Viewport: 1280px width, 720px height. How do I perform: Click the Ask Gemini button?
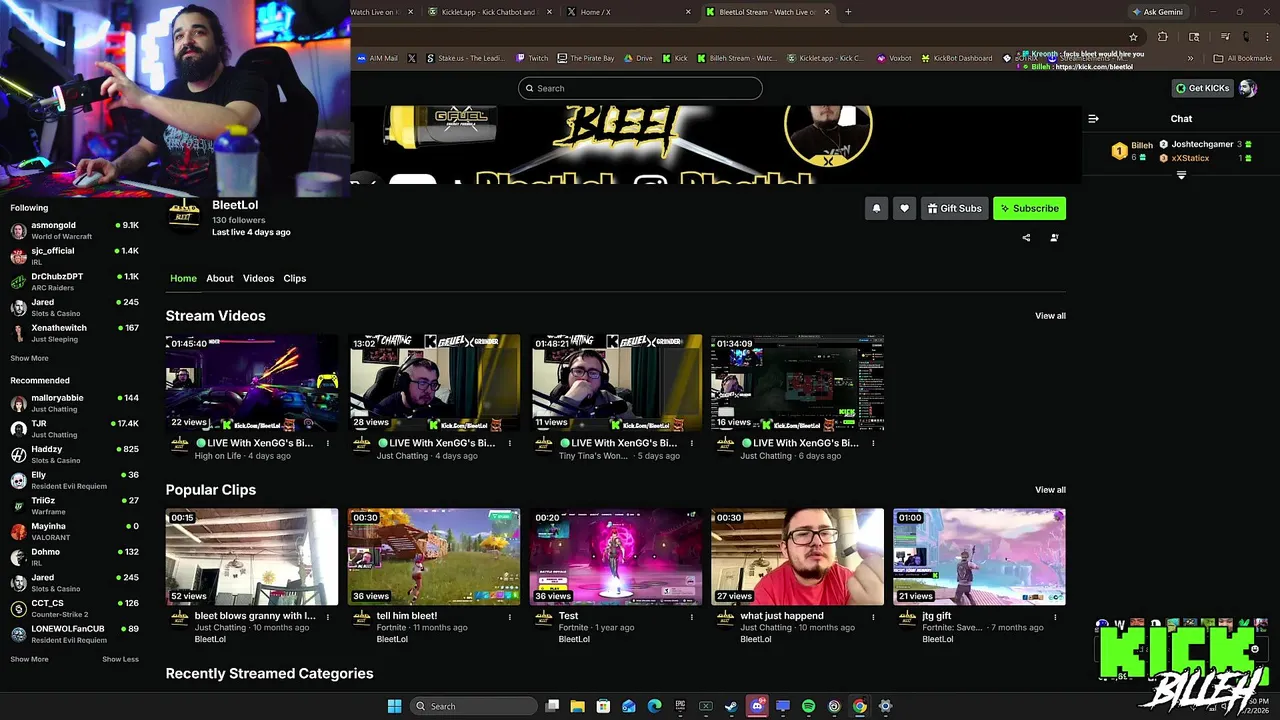(1157, 12)
